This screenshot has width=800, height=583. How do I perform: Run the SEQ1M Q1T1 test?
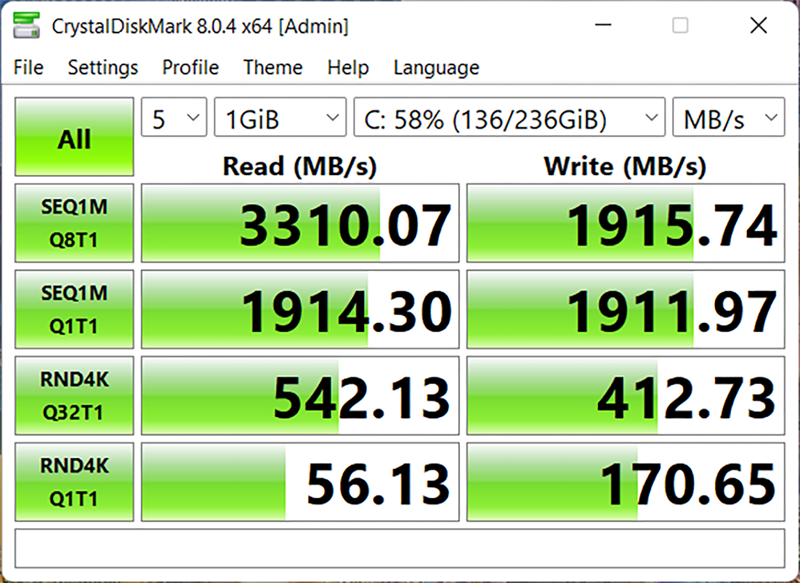click(x=74, y=309)
